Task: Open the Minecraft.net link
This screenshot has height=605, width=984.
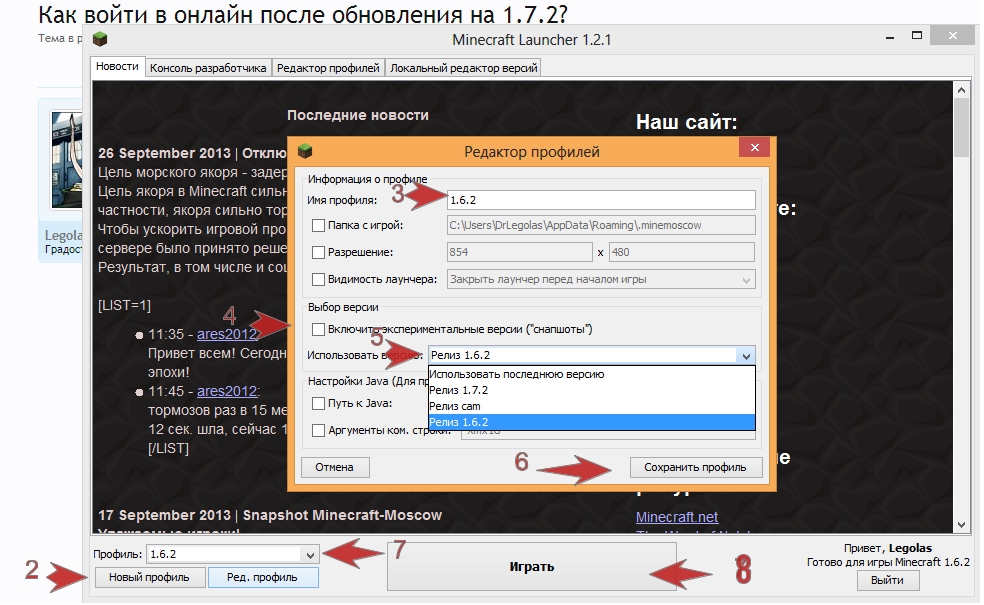Action: click(677, 517)
